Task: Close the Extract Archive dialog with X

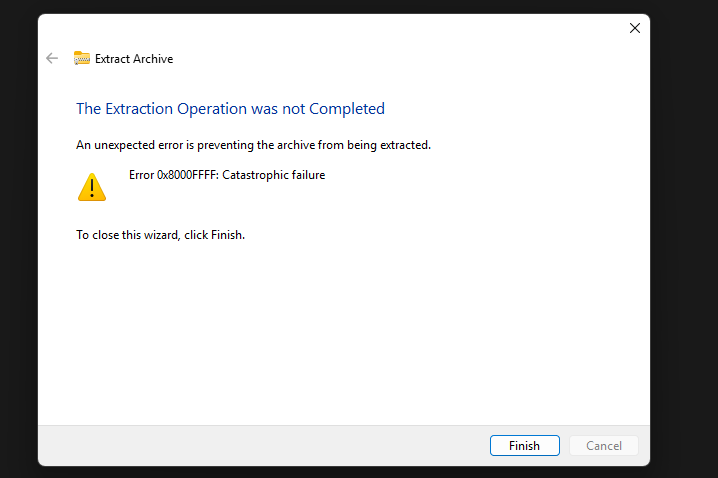Action: 635,28
